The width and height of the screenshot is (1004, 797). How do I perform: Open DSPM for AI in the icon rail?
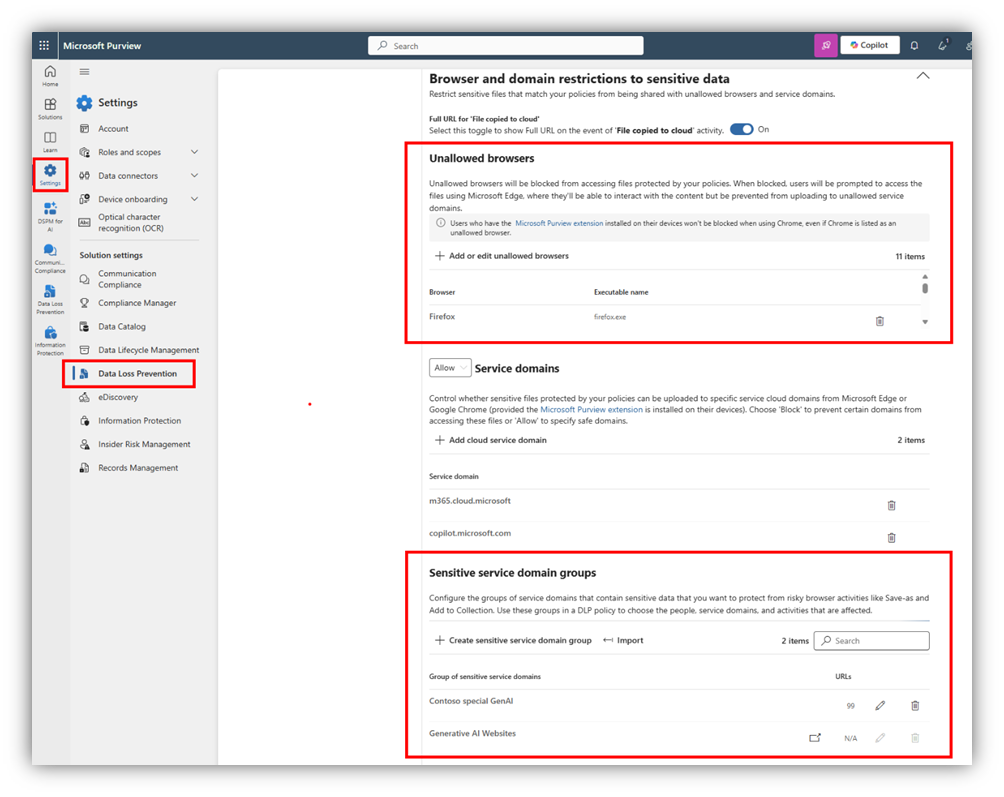pyautogui.click(x=50, y=216)
